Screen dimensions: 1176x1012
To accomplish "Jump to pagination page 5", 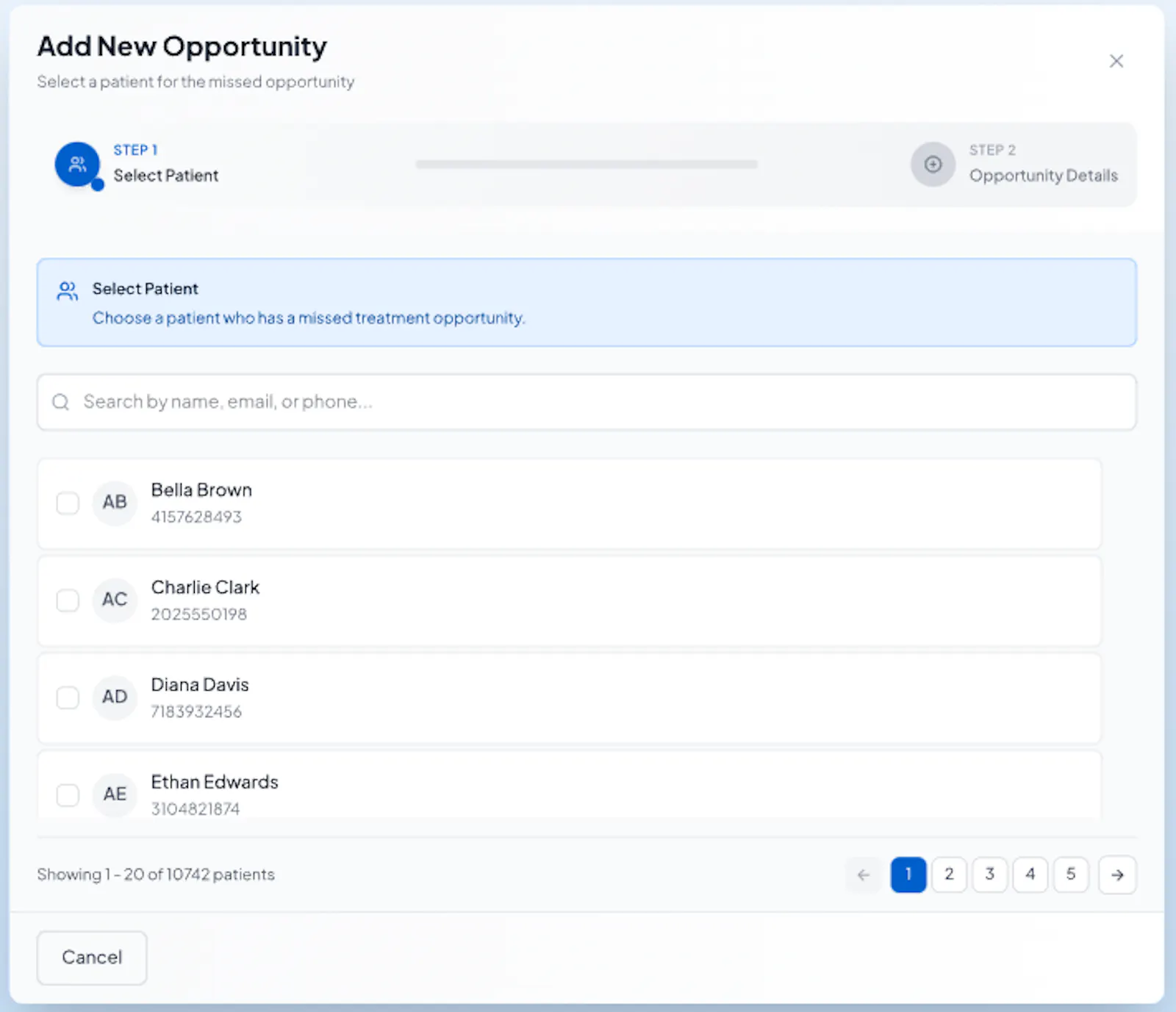I will tap(1071, 875).
